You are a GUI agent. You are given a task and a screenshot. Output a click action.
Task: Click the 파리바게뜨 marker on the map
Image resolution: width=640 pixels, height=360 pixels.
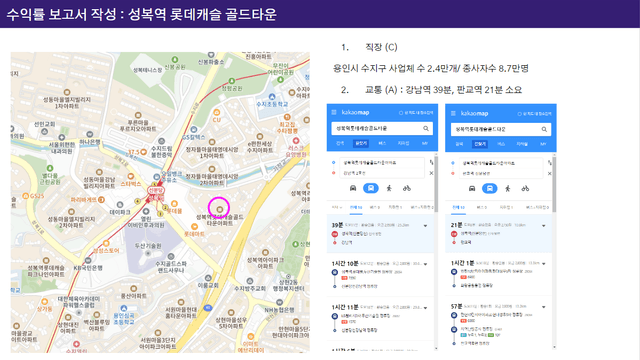[101, 200]
